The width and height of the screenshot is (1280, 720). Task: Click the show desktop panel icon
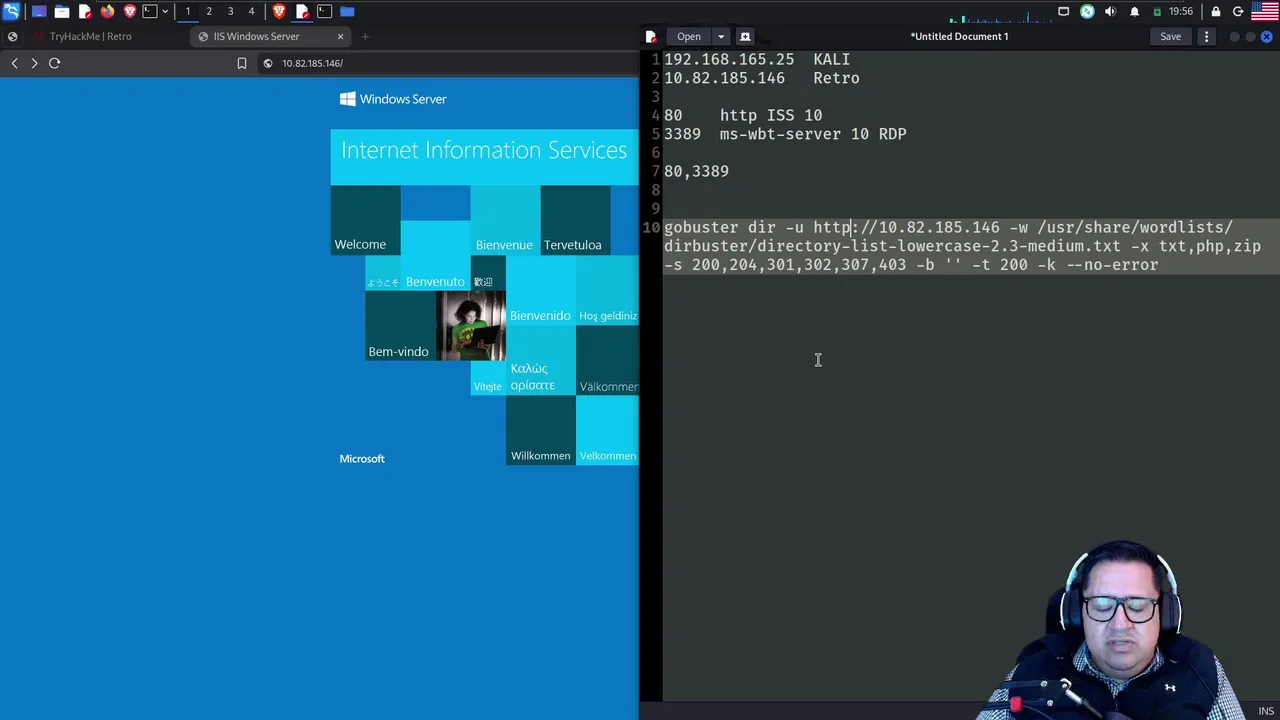40,11
